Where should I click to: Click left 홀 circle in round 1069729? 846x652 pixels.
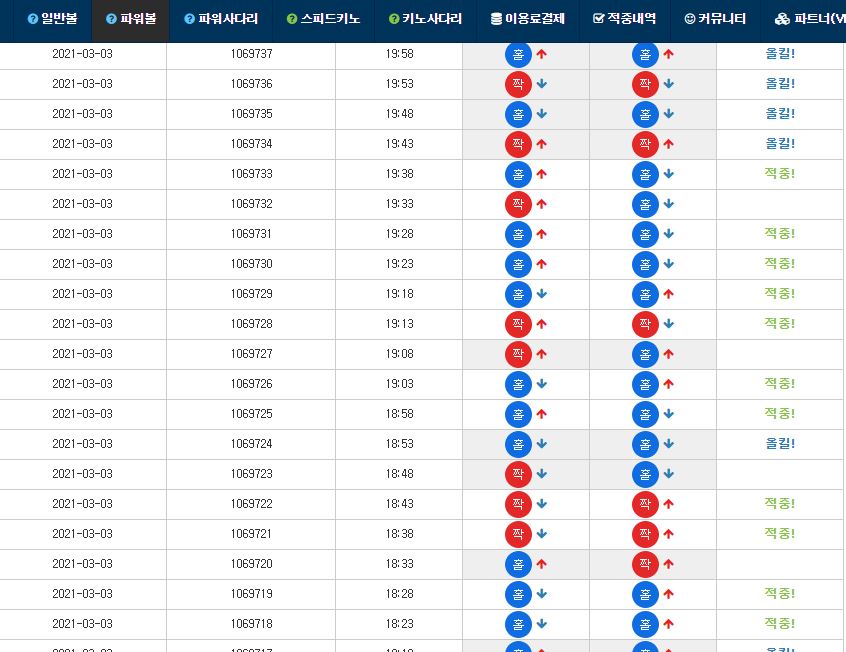tap(518, 294)
